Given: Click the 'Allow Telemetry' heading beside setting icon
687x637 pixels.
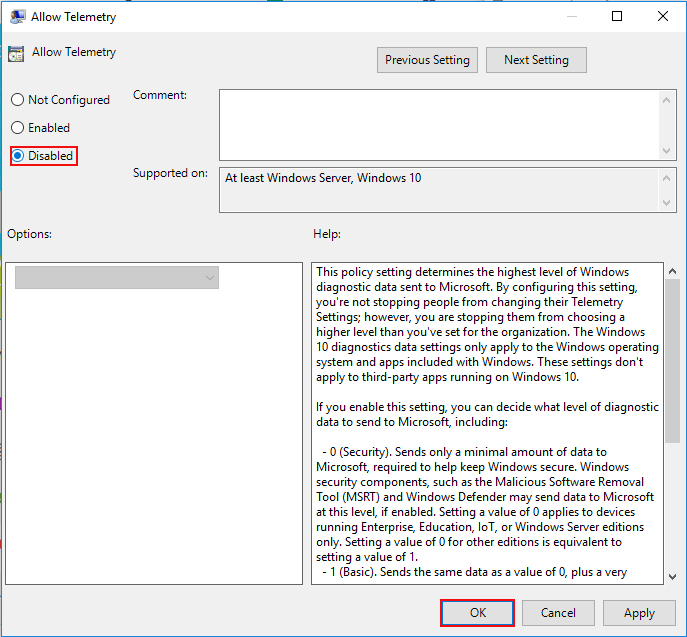Looking at the screenshot, I should (x=74, y=52).
